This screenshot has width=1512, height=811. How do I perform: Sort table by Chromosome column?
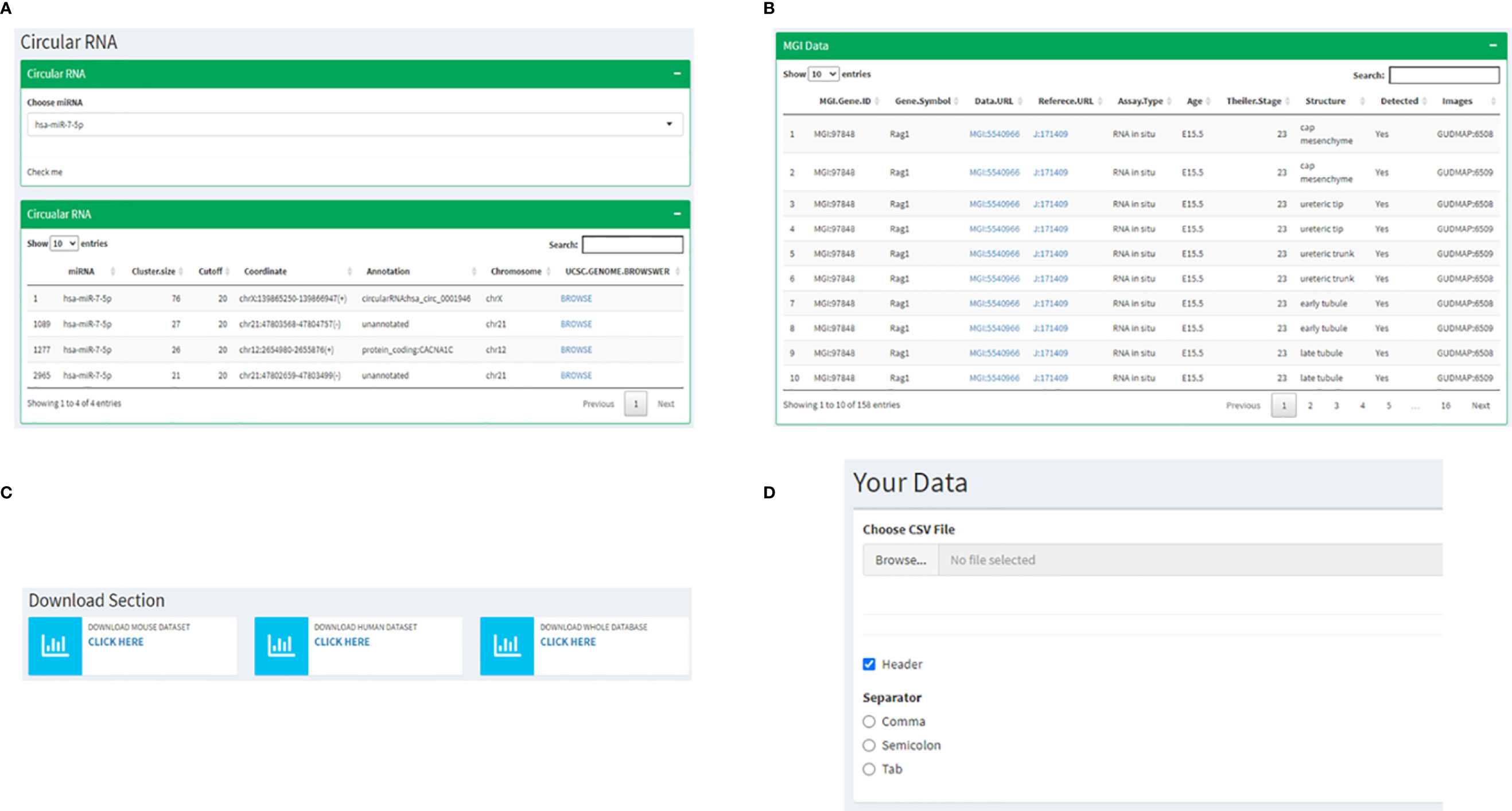pyautogui.click(x=516, y=271)
